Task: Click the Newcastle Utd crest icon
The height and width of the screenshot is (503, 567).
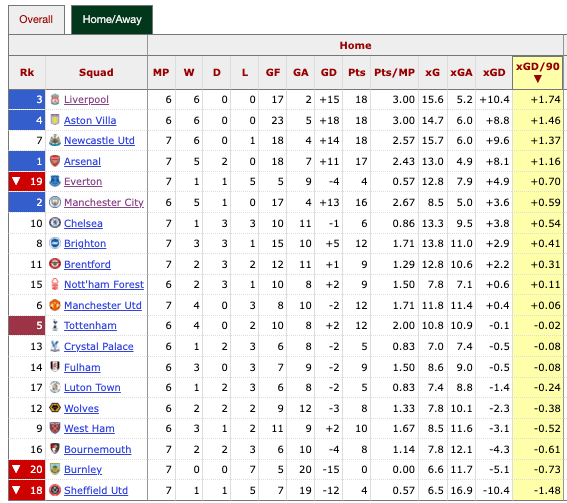Action: 55,140
